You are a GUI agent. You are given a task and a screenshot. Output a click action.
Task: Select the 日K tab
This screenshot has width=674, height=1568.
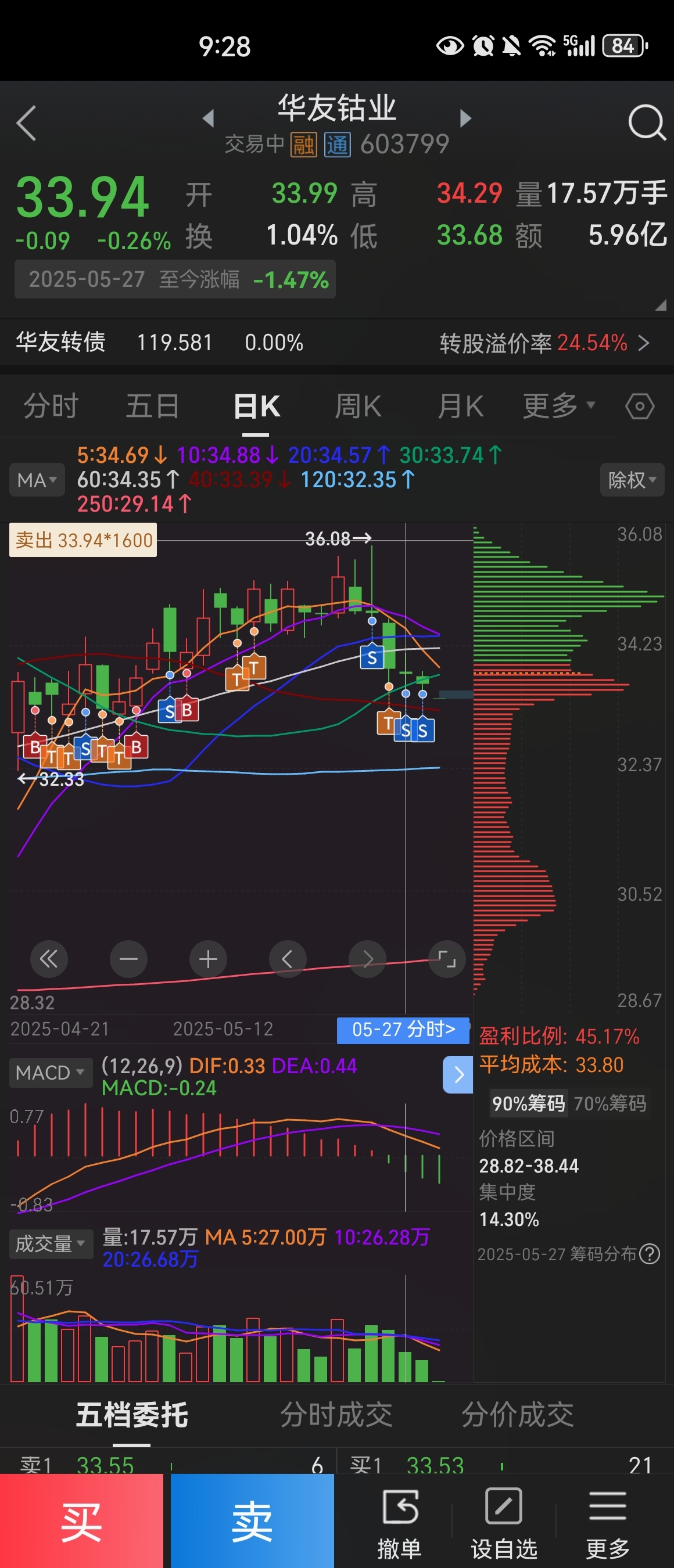(256, 406)
